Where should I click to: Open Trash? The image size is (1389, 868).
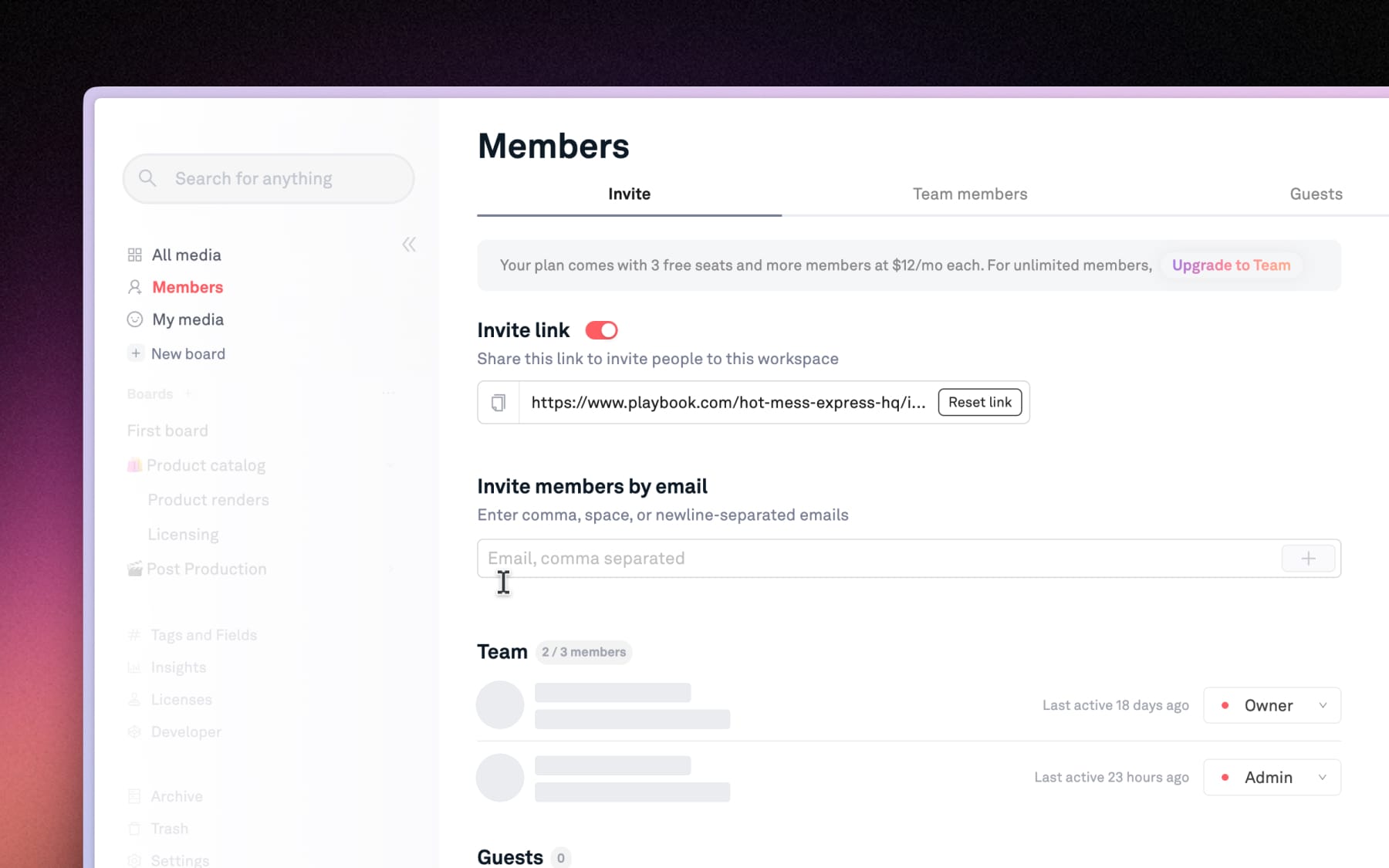(169, 829)
